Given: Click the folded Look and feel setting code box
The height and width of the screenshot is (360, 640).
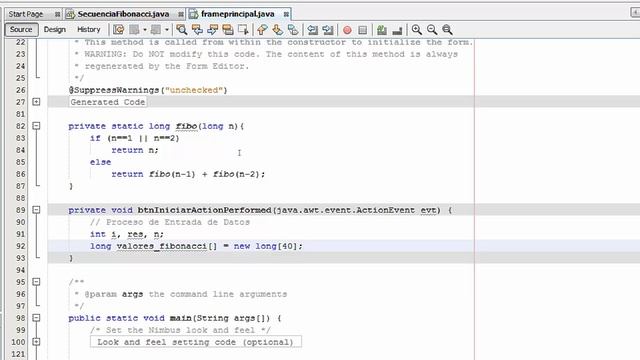Looking at the screenshot, I should pos(196,342).
